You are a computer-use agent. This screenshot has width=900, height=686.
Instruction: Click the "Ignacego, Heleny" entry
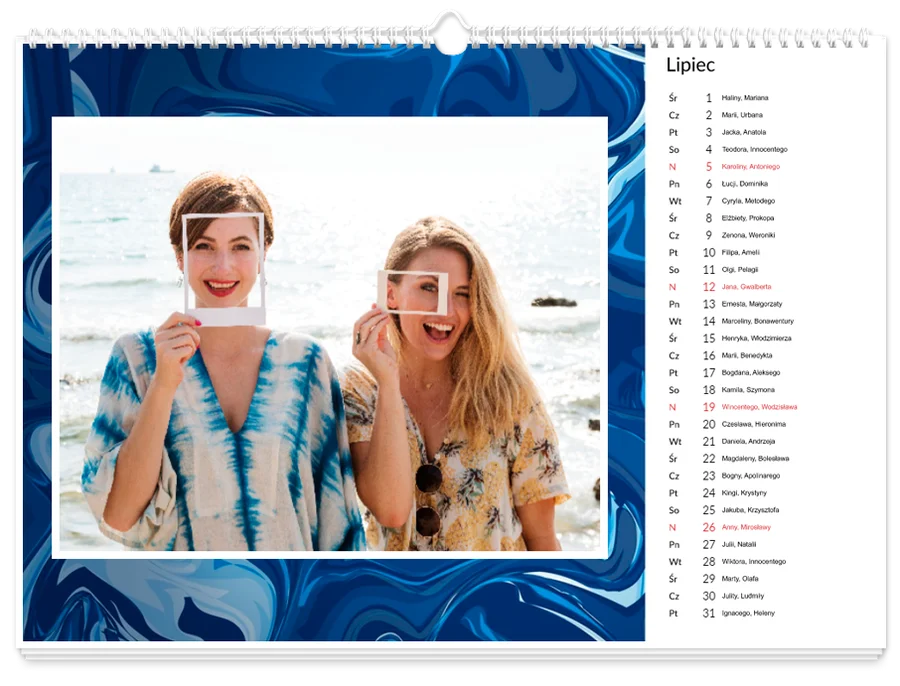tap(748, 614)
